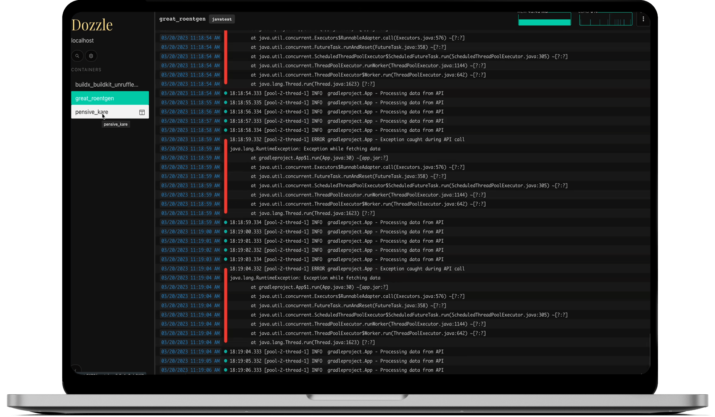The width and height of the screenshot is (715, 417).
Task: Click the green dot of the 18:19:00.333 entry
Action: (226, 231)
